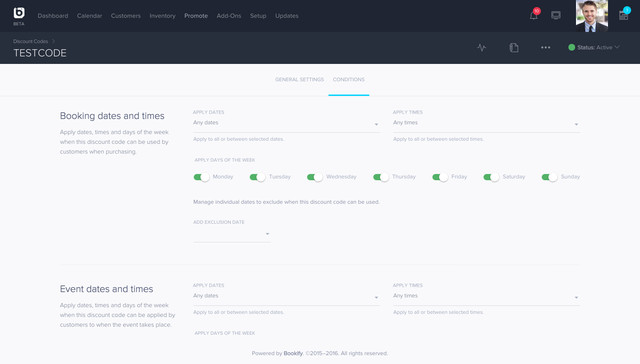
Task: Go to Dashboard
Action: click(x=53, y=16)
